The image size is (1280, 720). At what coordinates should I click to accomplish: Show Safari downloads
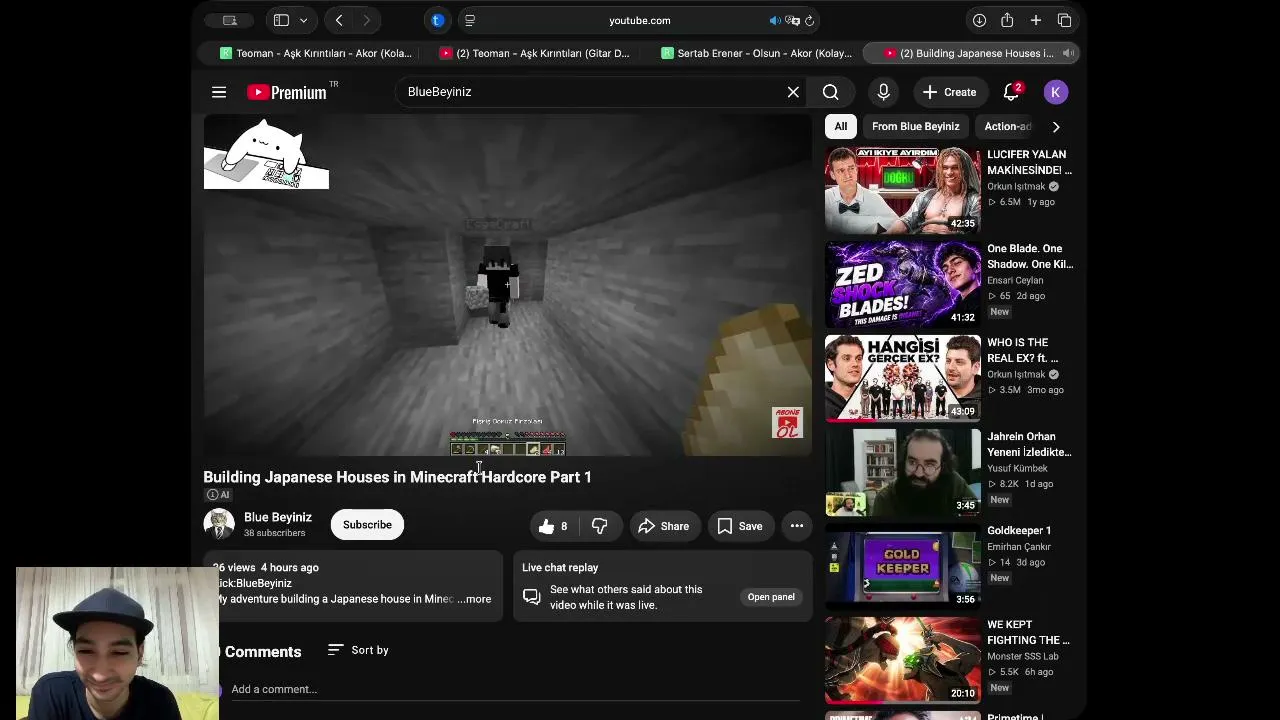point(979,20)
